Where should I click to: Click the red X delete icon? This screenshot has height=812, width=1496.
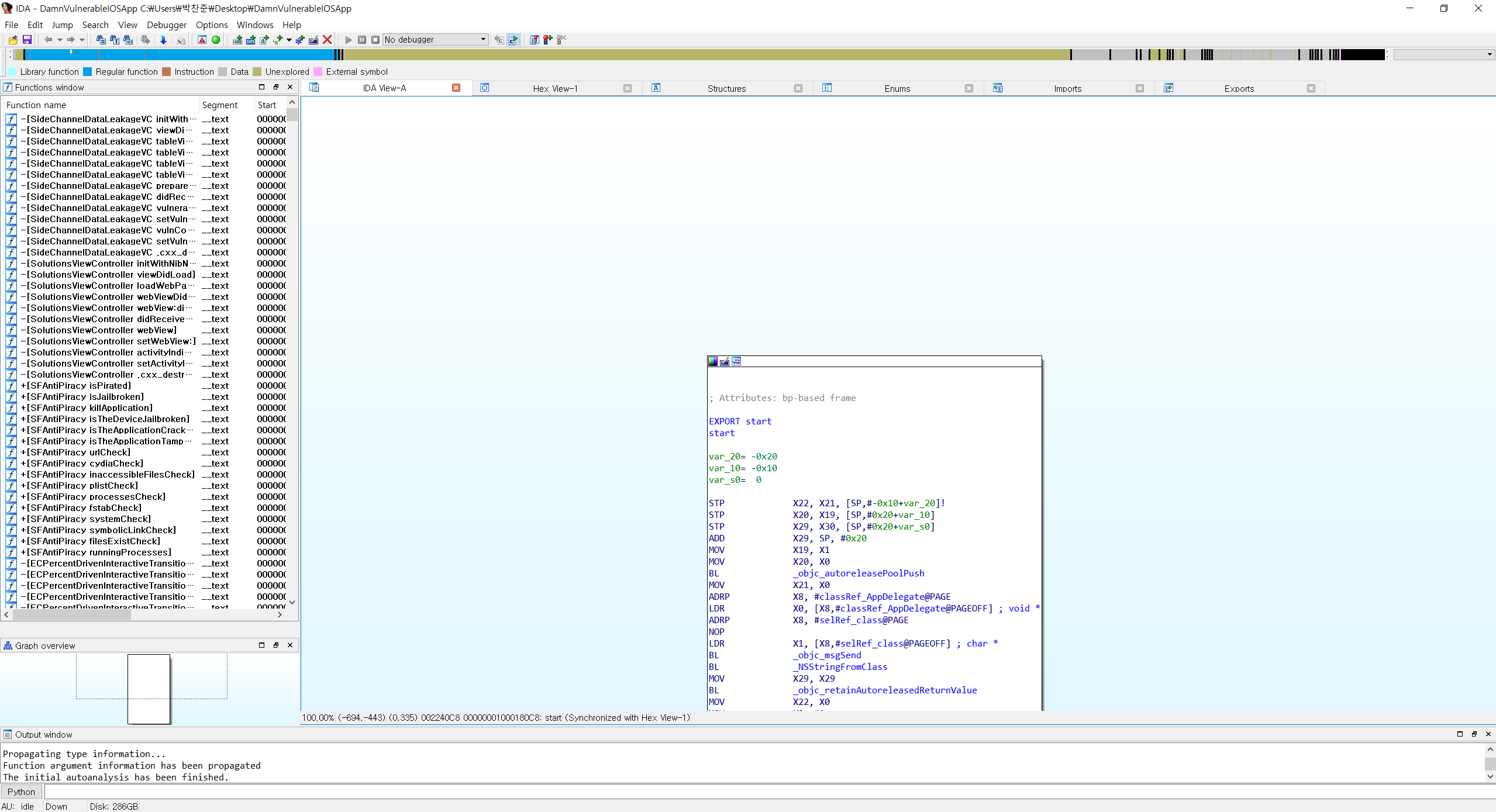tap(328, 40)
